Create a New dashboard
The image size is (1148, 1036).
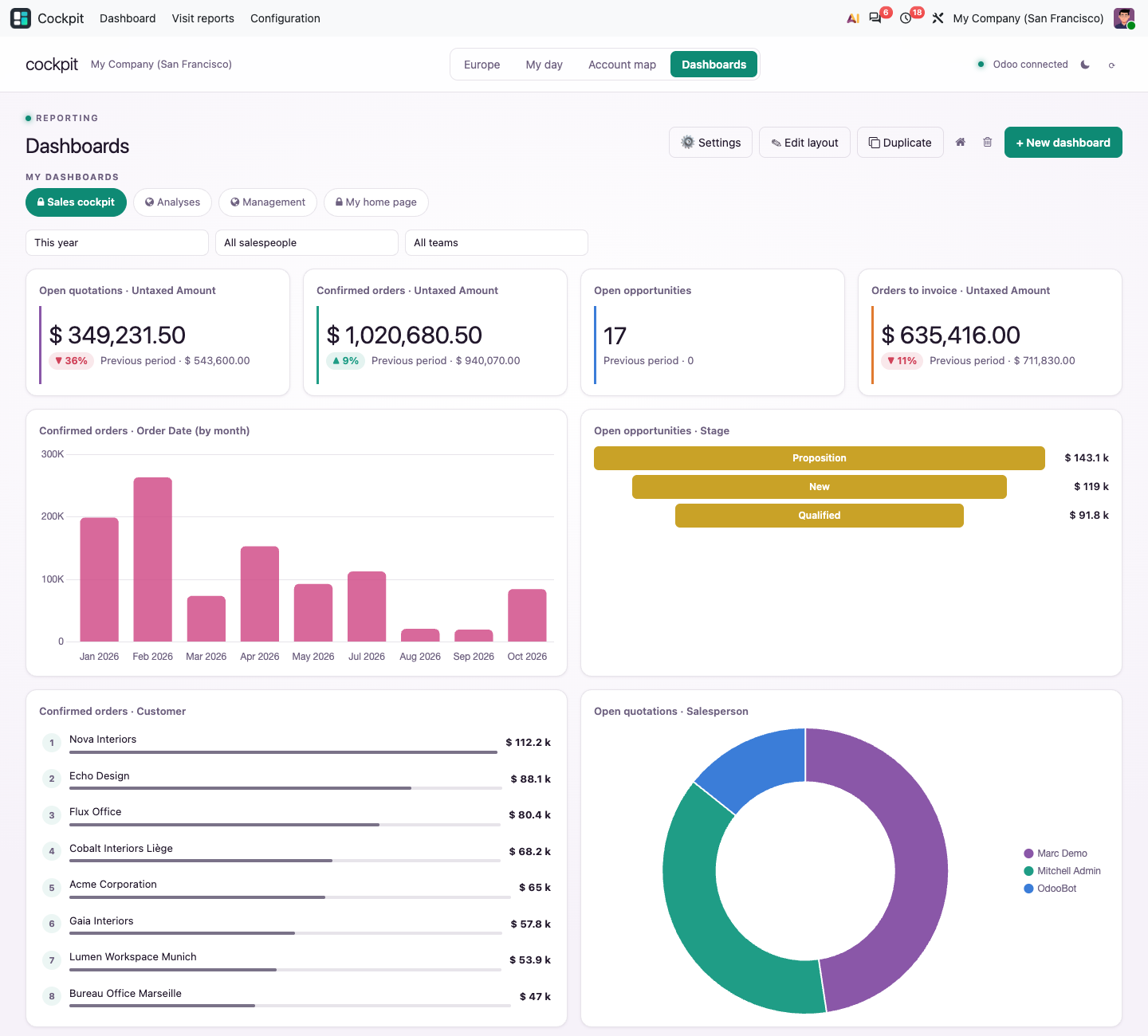(x=1063, y=143)
